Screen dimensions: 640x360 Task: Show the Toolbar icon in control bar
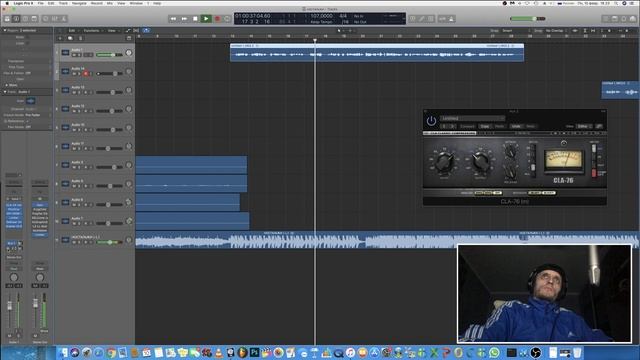(34, 19)
